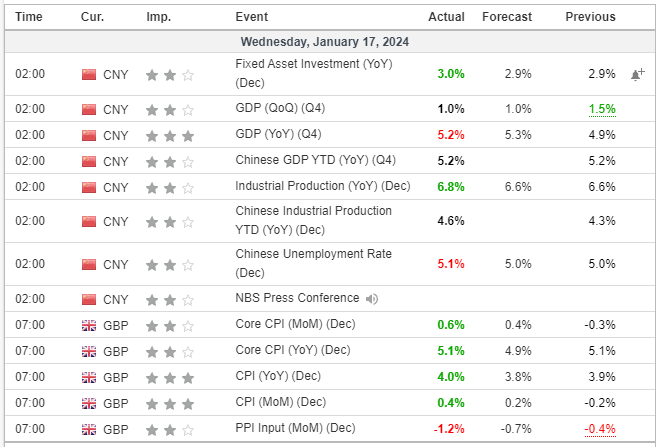Click the Imp. column header

pos(158,17)
